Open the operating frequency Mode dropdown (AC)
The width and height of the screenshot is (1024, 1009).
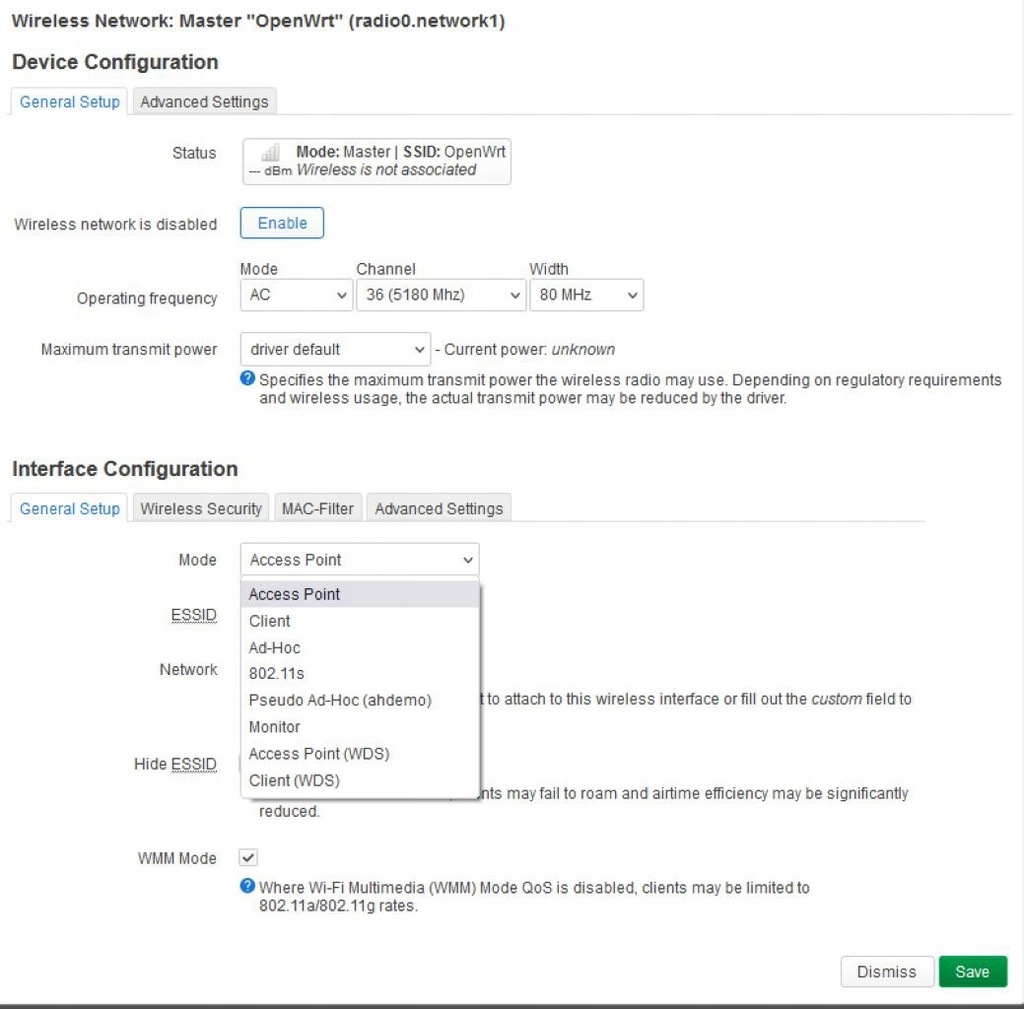click(x=296, y=295)
